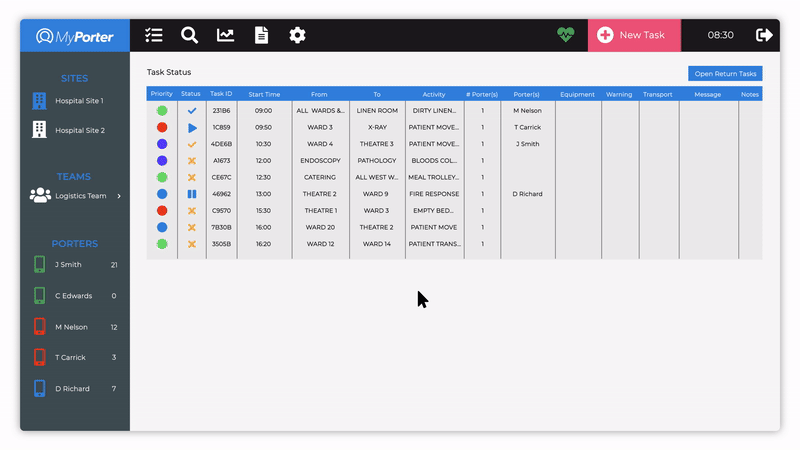Click 'WARD 14' destination cell
800x450 pixels.
click(377, 244)
